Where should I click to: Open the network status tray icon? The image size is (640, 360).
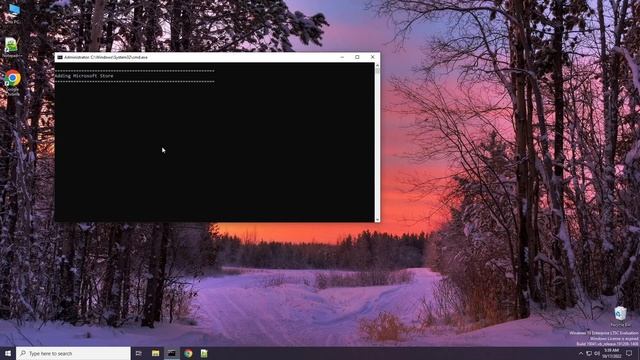click(589, 353)
